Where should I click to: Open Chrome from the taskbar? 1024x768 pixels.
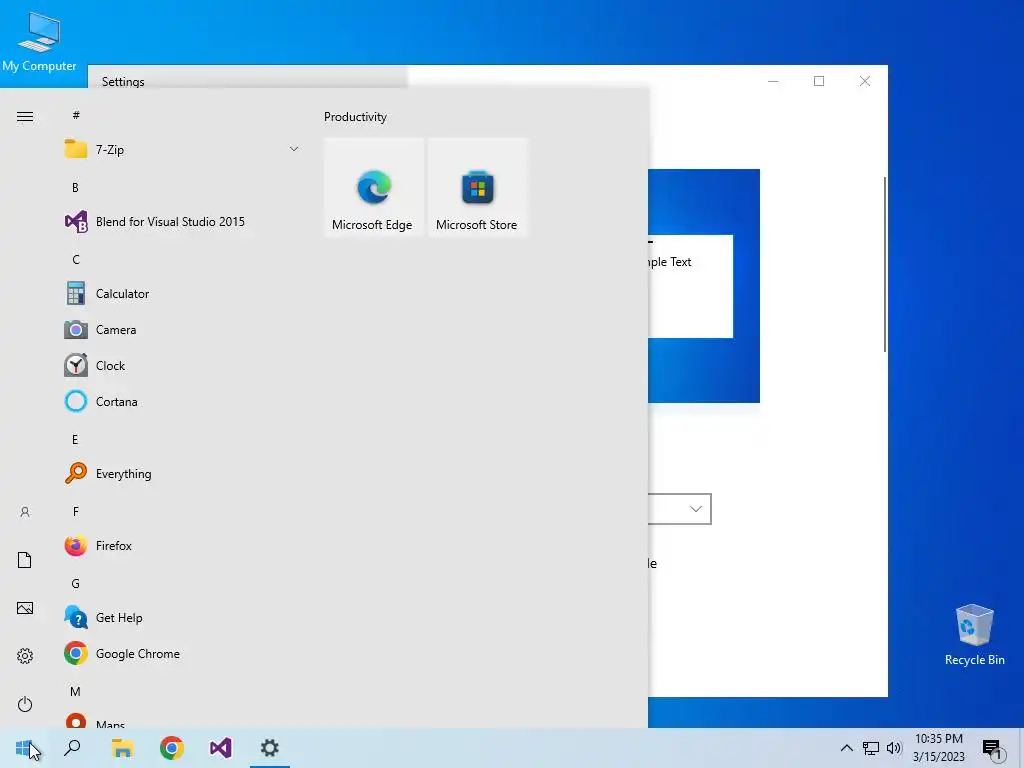point(172,748)
